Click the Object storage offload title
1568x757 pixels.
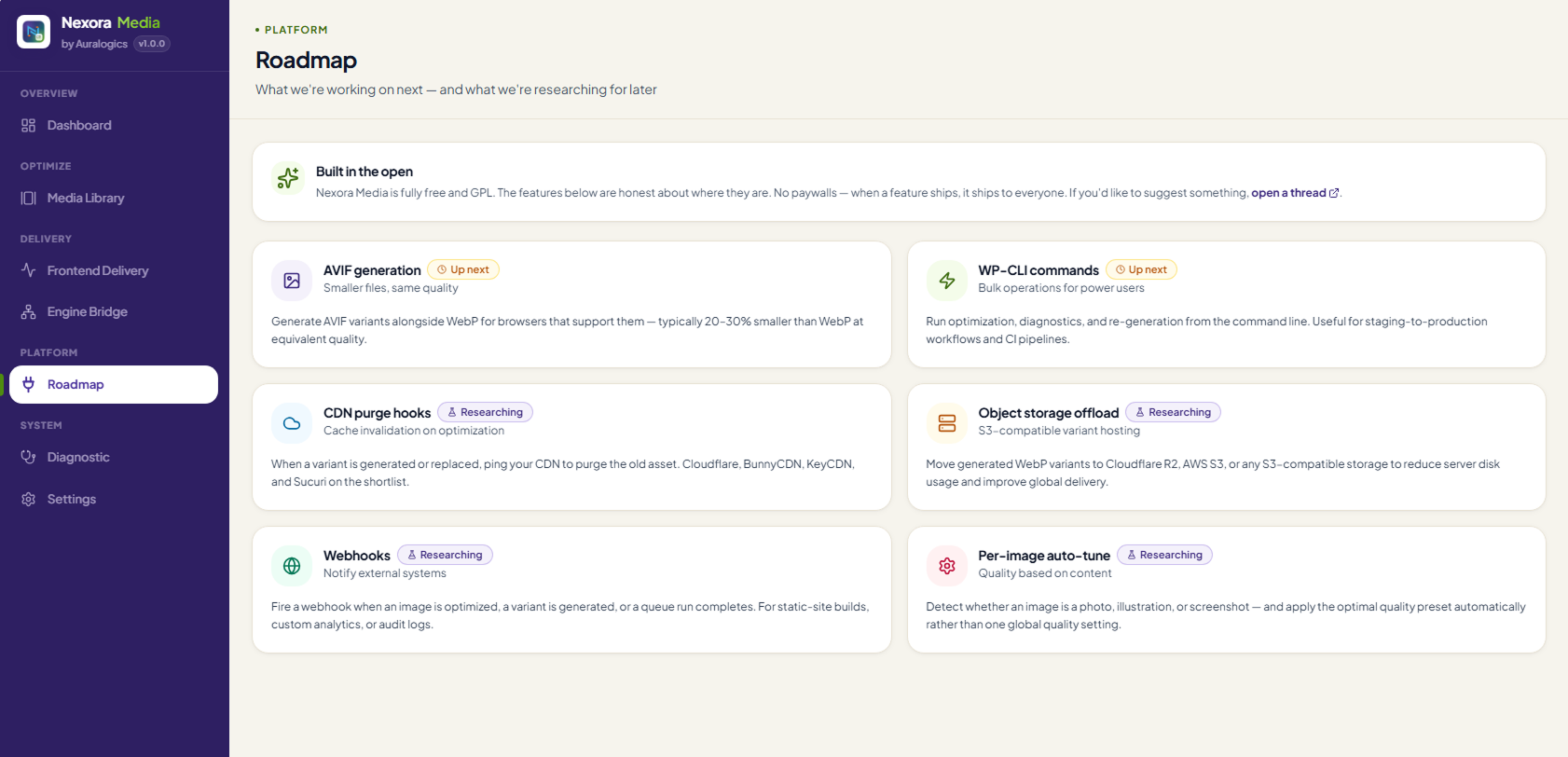1048,413
